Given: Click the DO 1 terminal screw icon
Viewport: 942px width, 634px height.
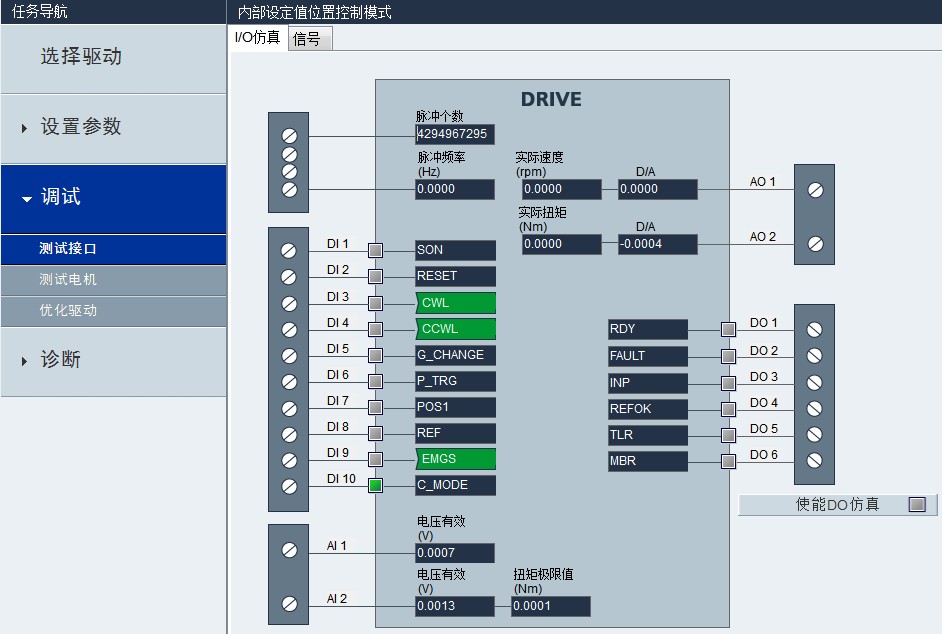Looking at the screenshot, I should [x=814, y=330].
